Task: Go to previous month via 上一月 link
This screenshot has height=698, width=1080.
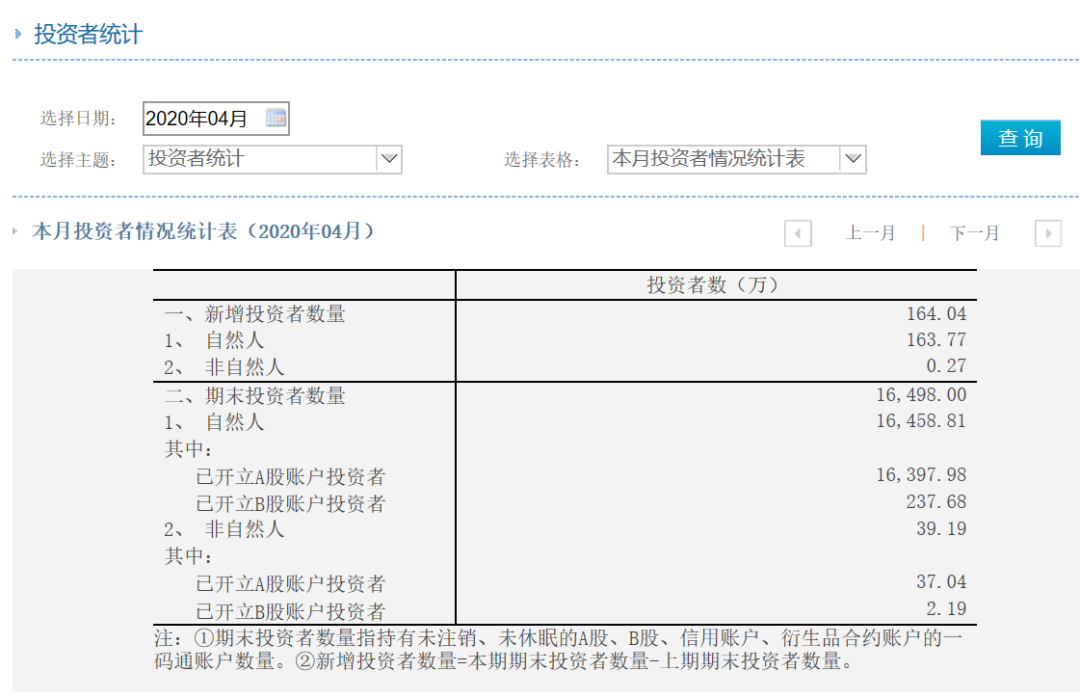Action: pos(870,233)
